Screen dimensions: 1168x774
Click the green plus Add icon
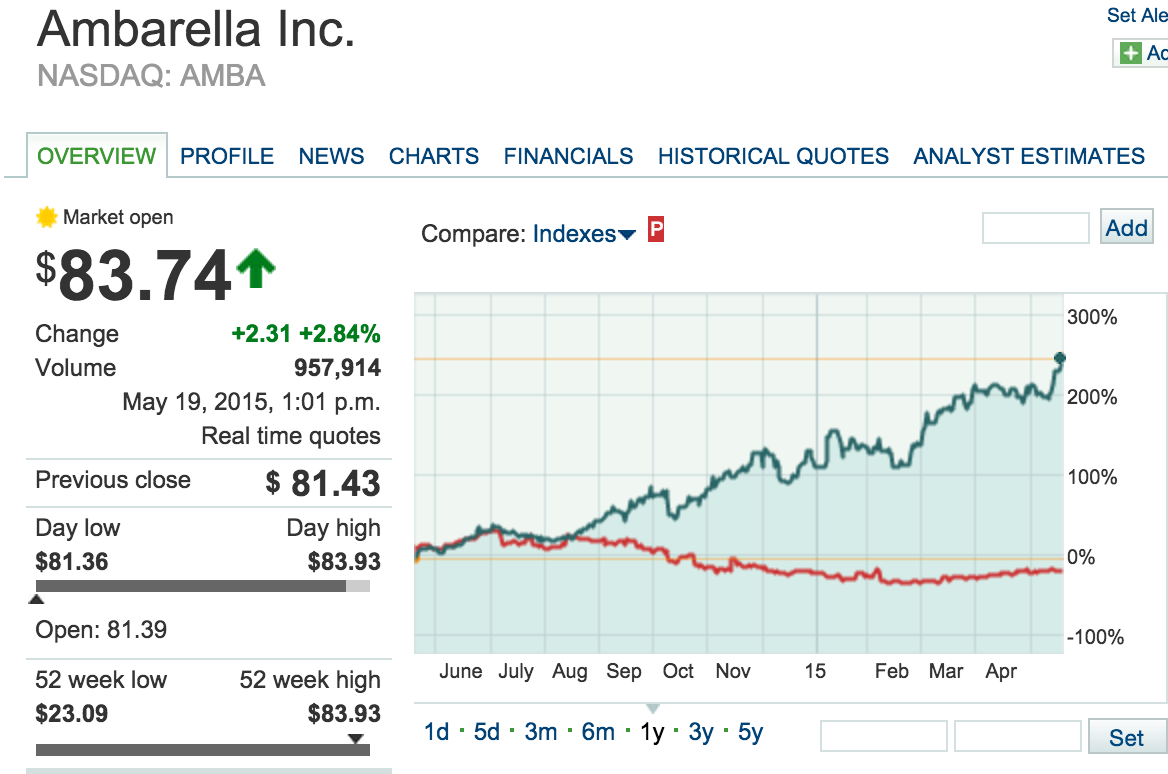[1131, 53]
